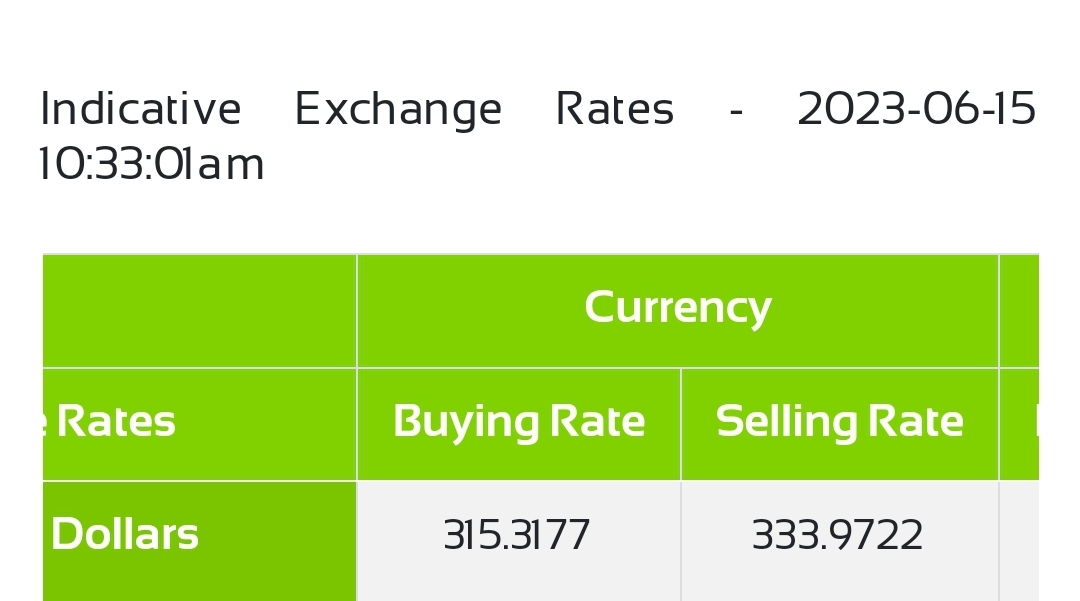Click the Selling Rate column header

[x=840, y=424]
